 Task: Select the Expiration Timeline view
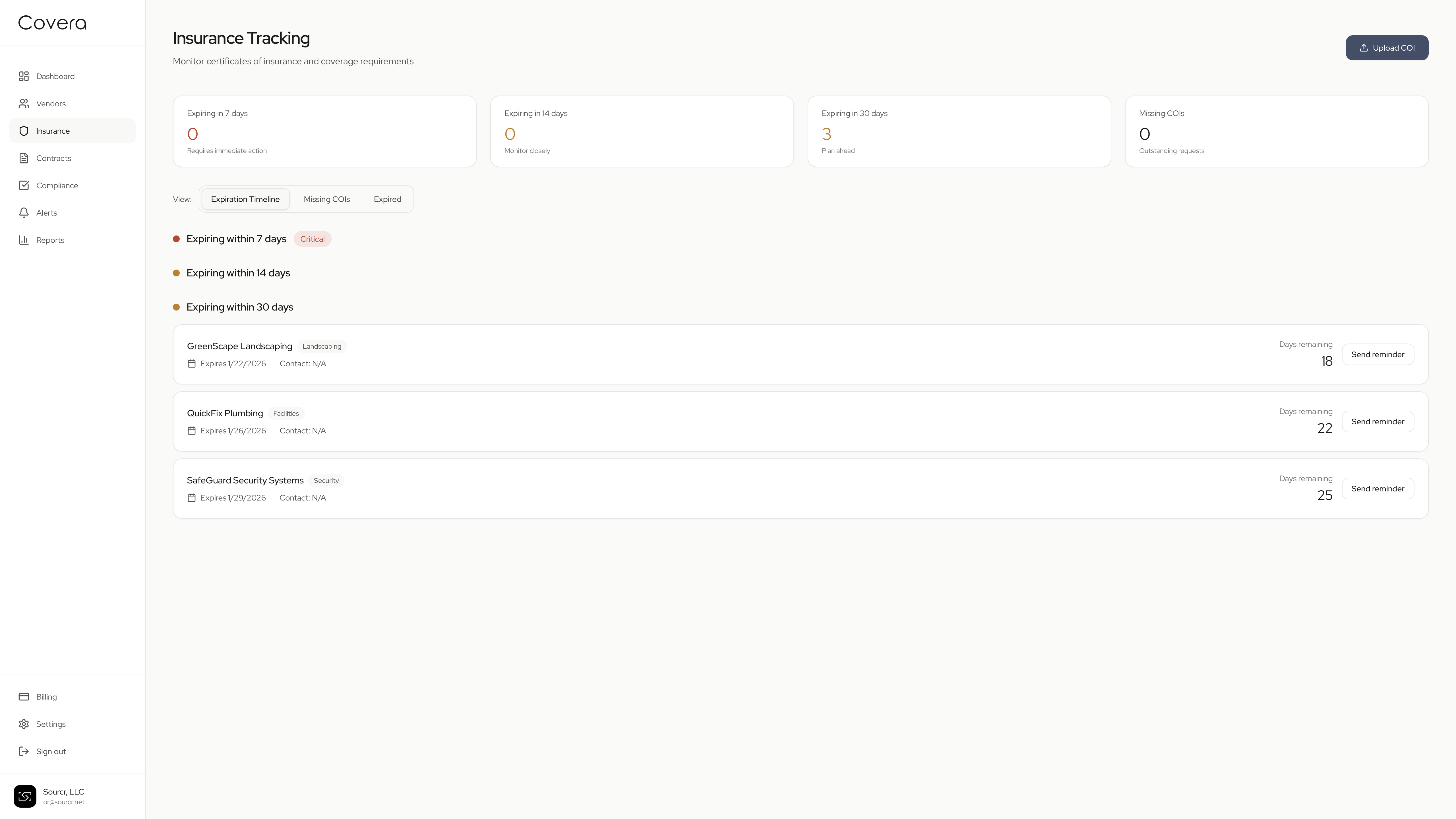point(245,199)
